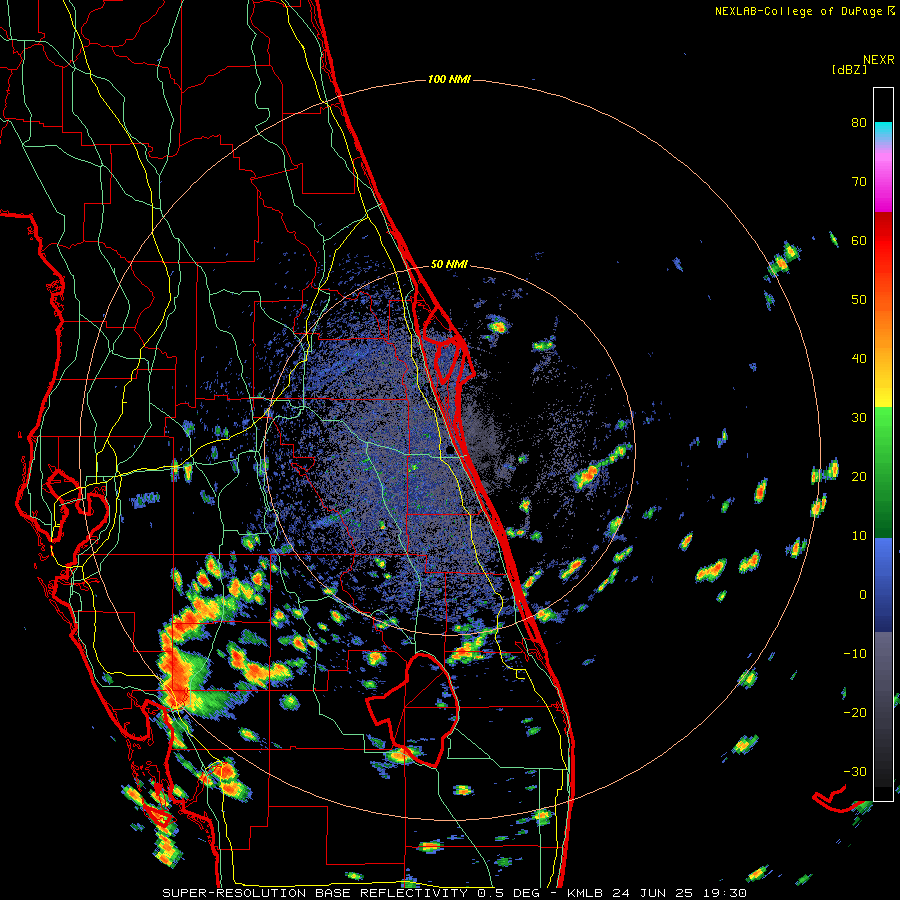
Task: Click the 40 dBZ value on the scale
Action: point(859,359)
